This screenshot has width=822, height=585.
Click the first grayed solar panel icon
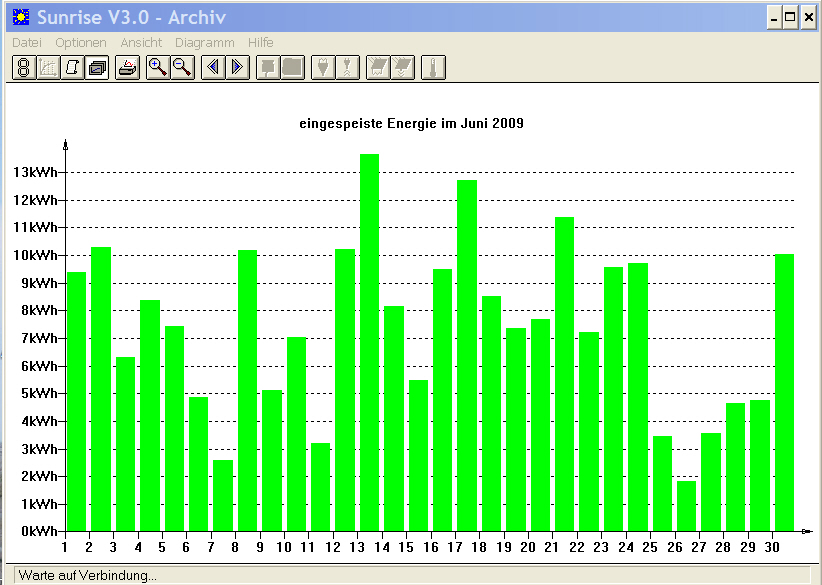378,68
